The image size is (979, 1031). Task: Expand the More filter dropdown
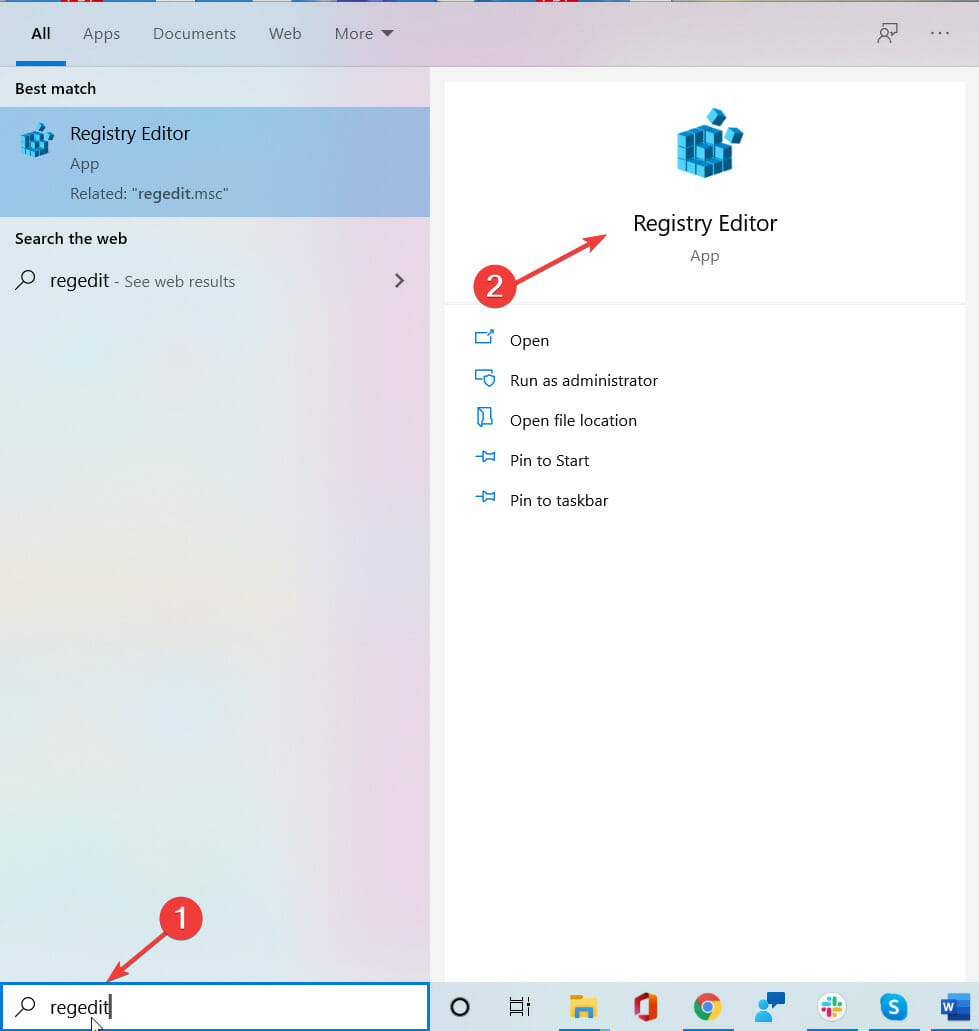[364, 34]
